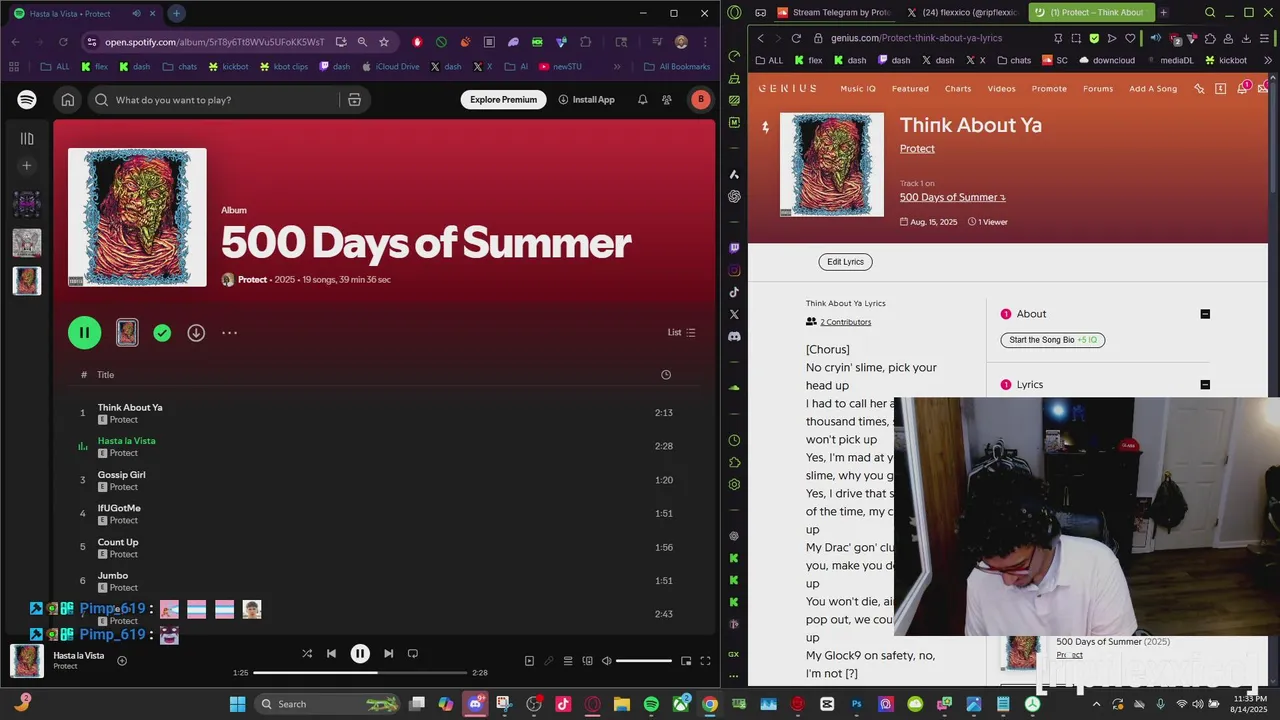Open Spotify Friend Activity icon

(667, 100)
